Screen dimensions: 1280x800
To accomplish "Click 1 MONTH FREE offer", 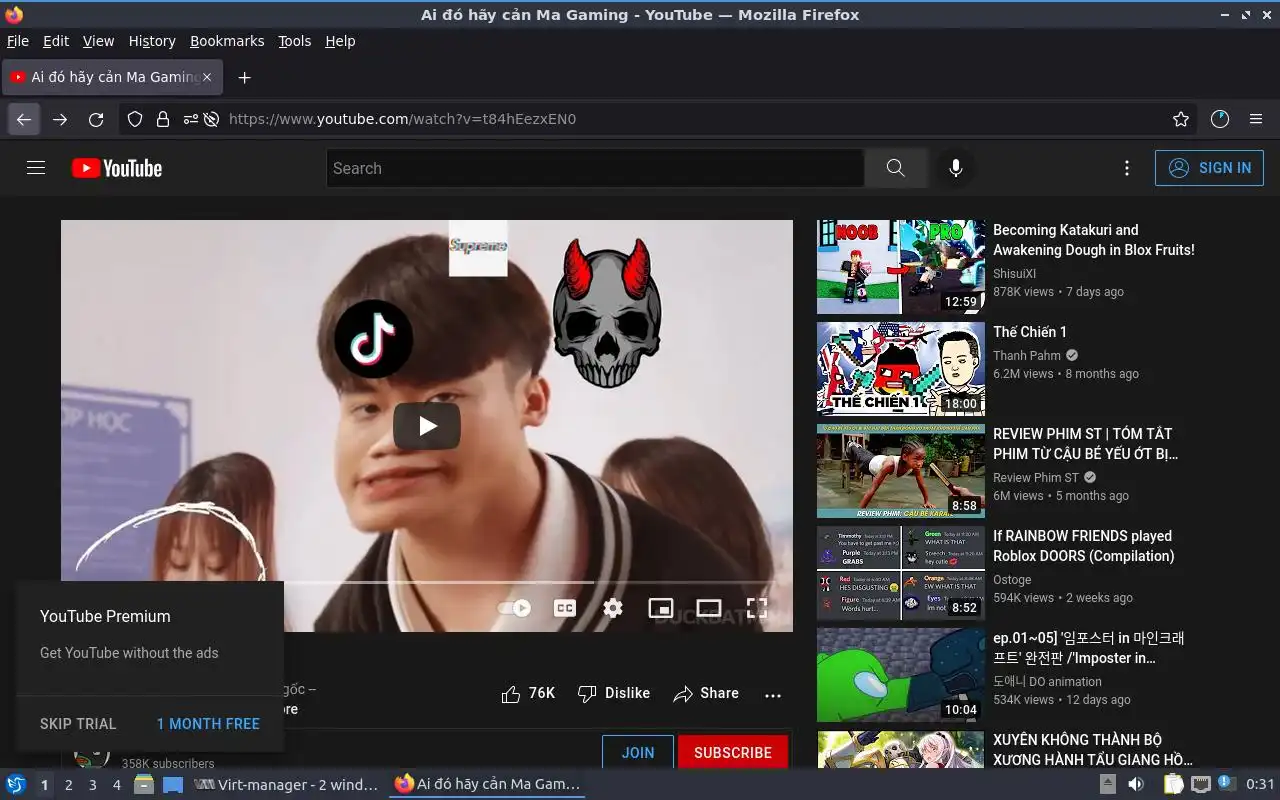I will coord(208,723).
